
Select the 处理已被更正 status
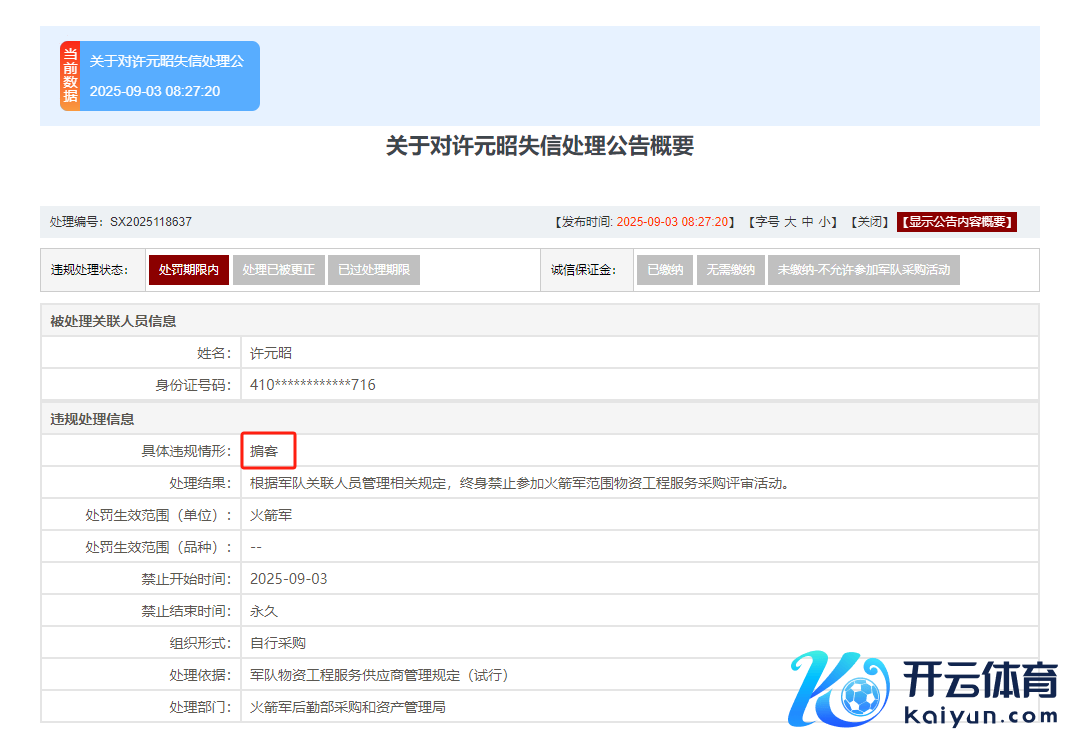[x=278, y=270]
